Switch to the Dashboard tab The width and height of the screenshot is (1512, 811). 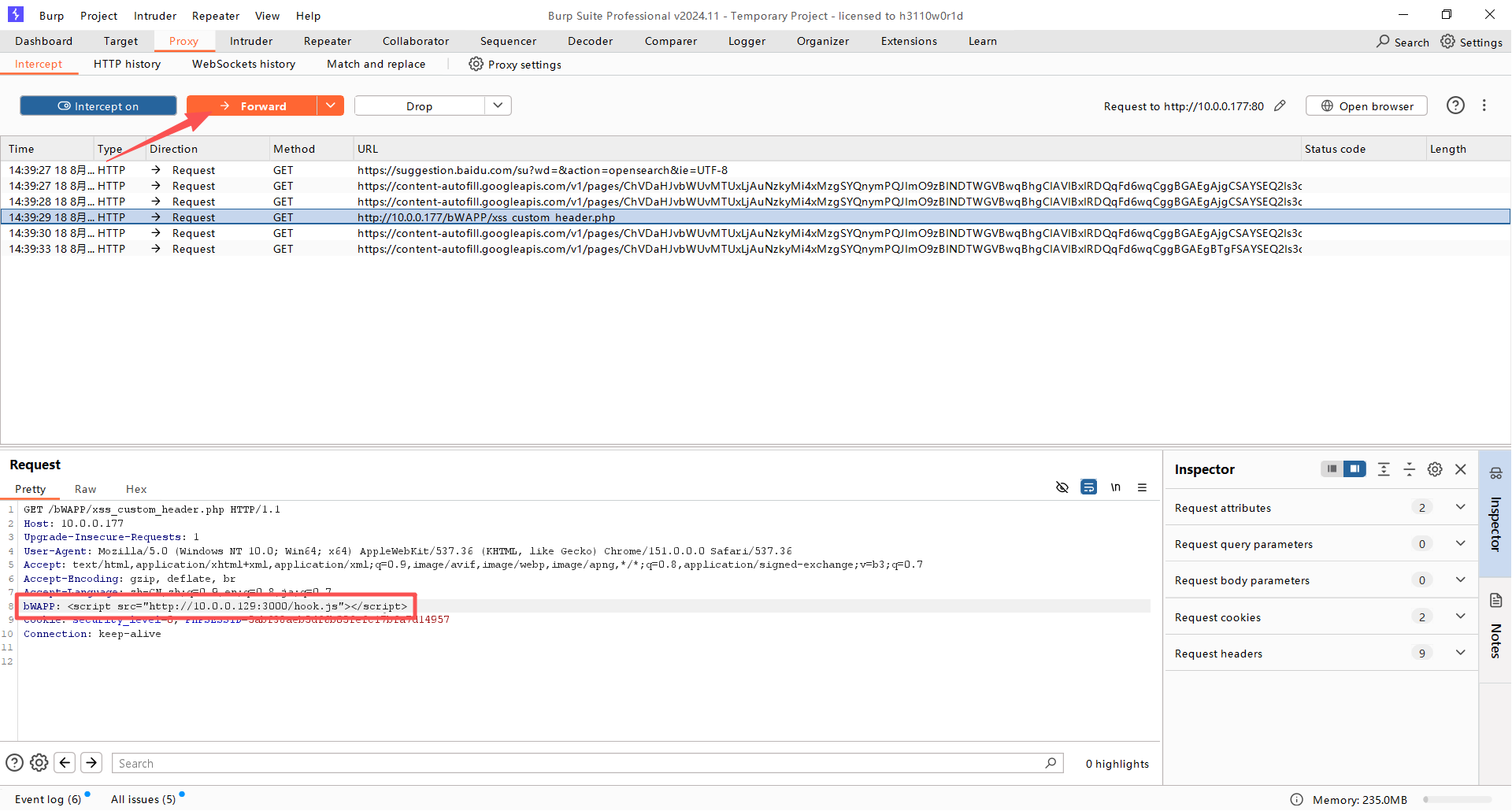44,41
